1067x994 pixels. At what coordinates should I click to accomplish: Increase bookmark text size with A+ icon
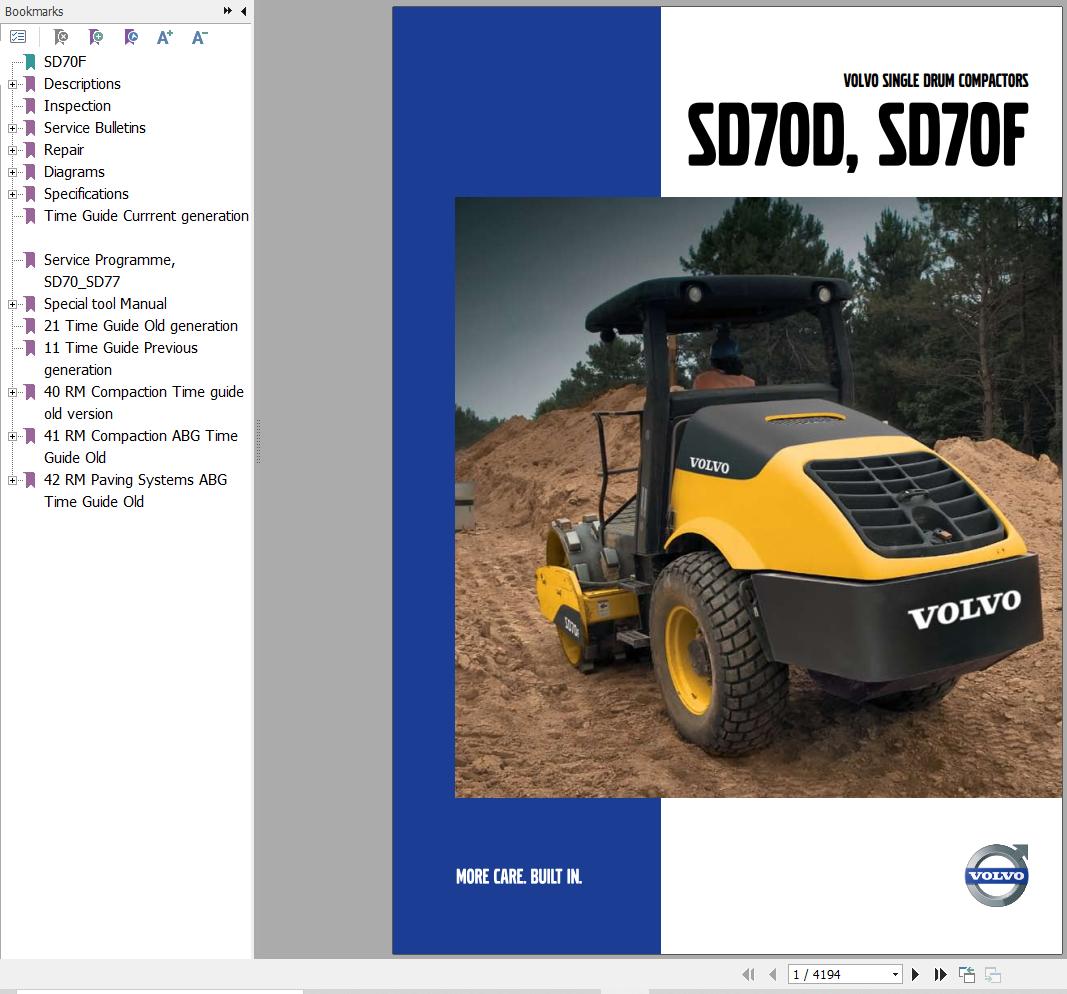point(165,37)
